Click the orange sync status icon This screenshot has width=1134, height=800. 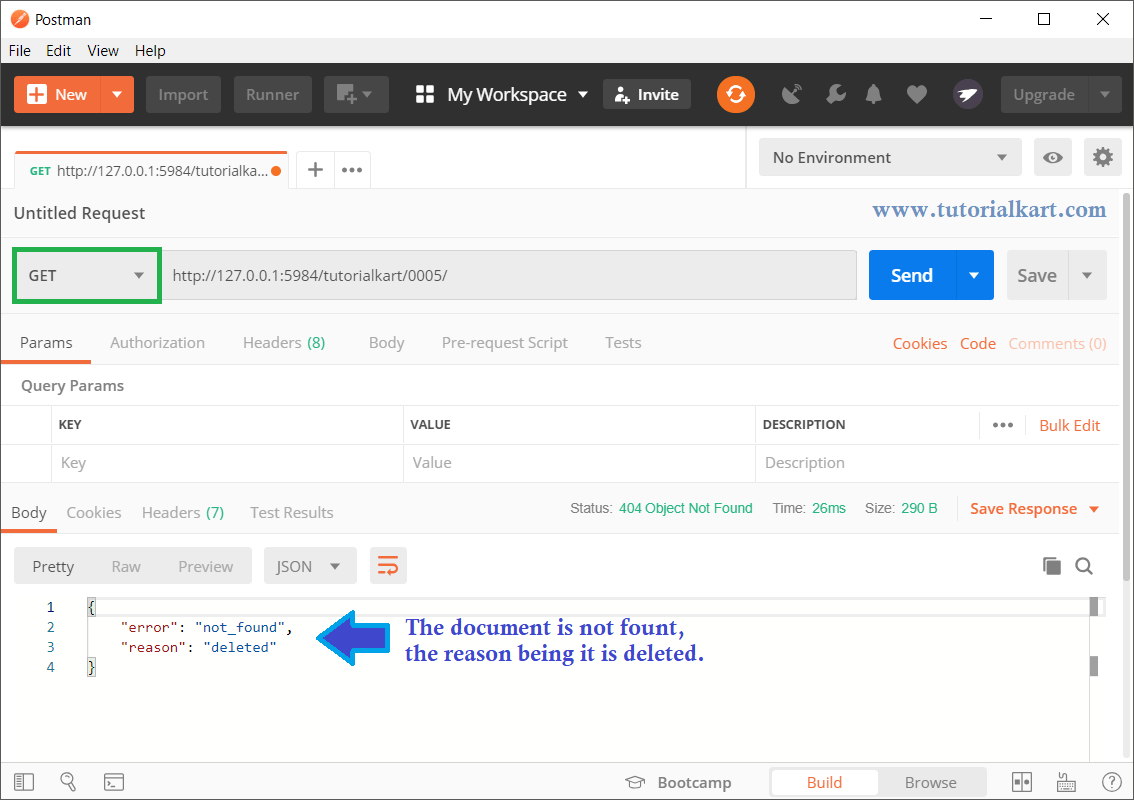(736, 93)
